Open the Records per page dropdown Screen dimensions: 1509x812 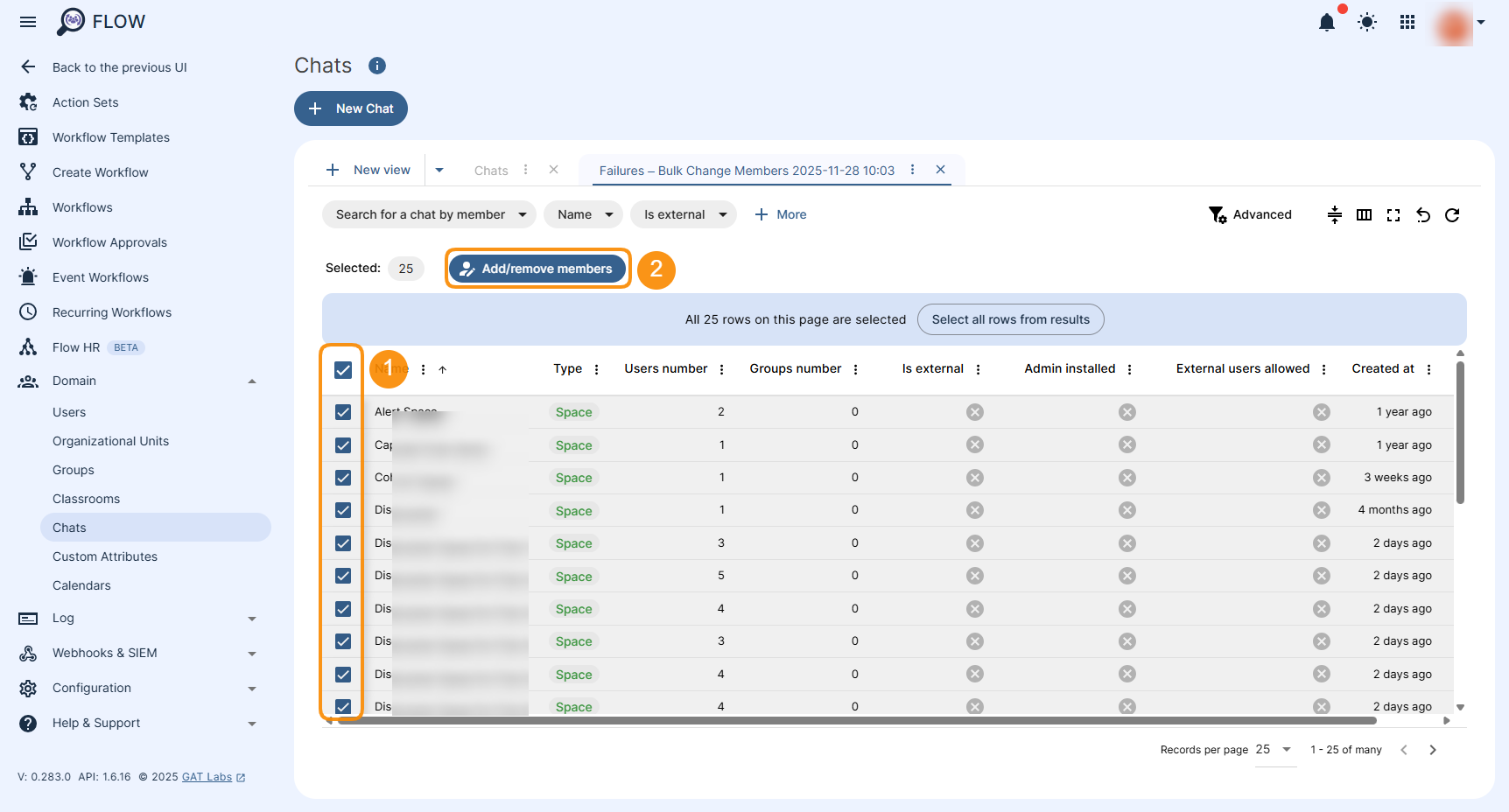1274,750
